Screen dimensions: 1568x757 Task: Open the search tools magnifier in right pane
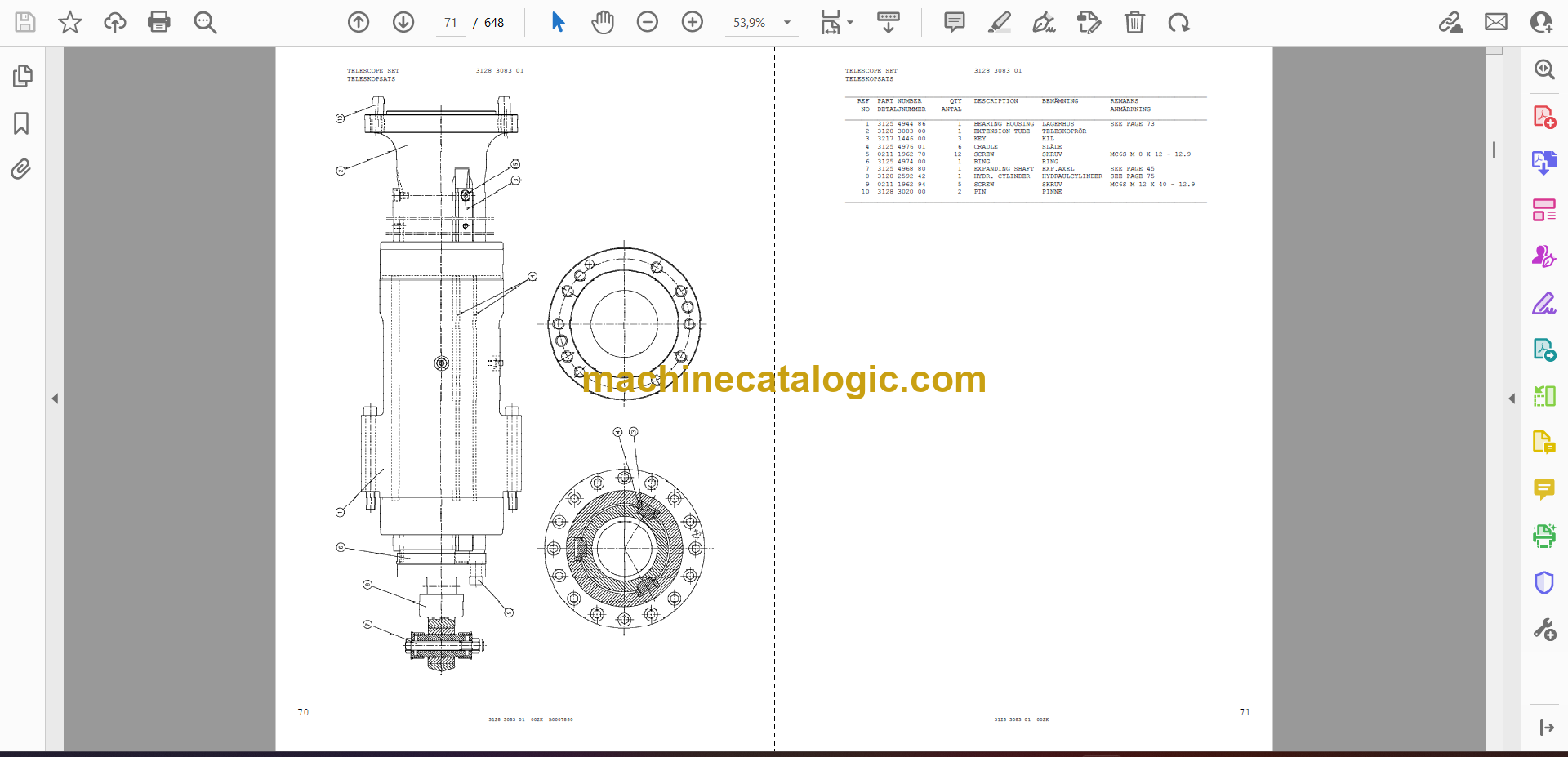1544,69
